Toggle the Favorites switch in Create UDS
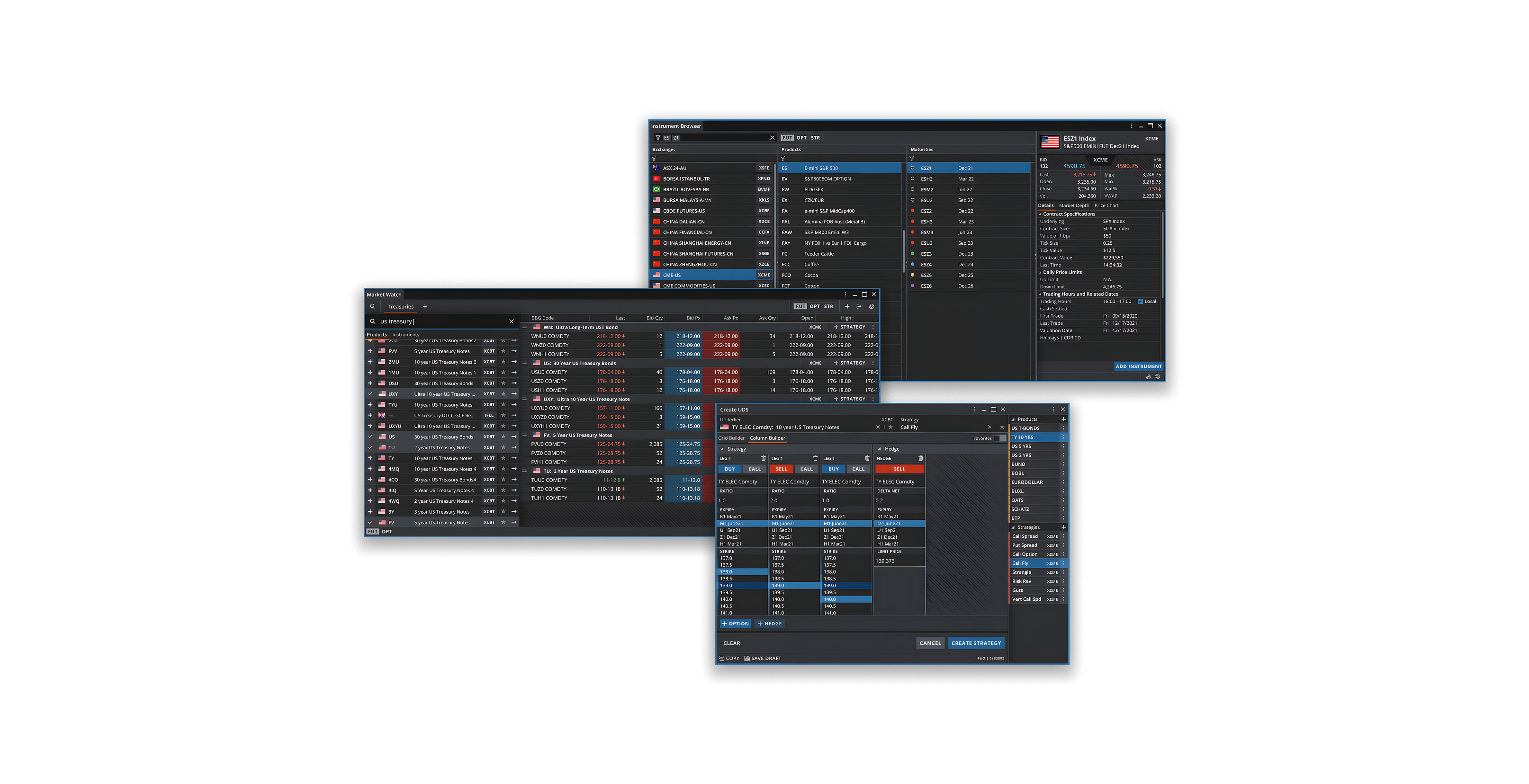The width and height of the screenshot is (1529, 784). (999, 438)
